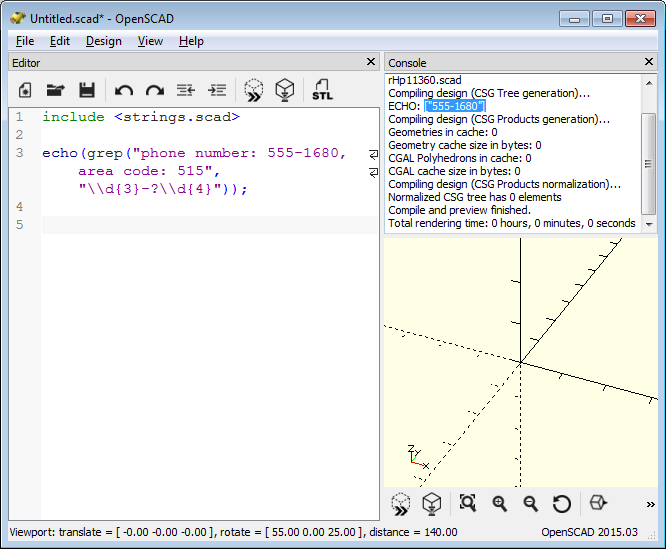Viewport: 666px width, 549px height.
Task: Click the 'Geometries in cache: 0' console line
Action: (443, 132)
